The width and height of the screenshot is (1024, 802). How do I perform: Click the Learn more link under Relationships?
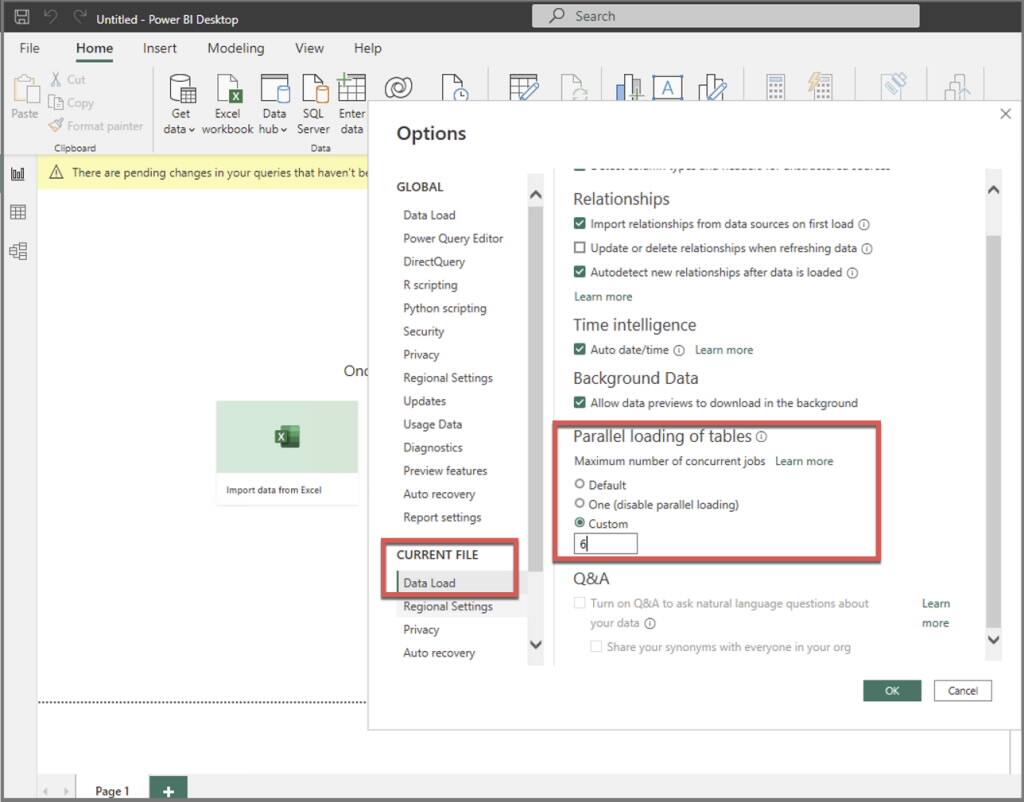602,296
